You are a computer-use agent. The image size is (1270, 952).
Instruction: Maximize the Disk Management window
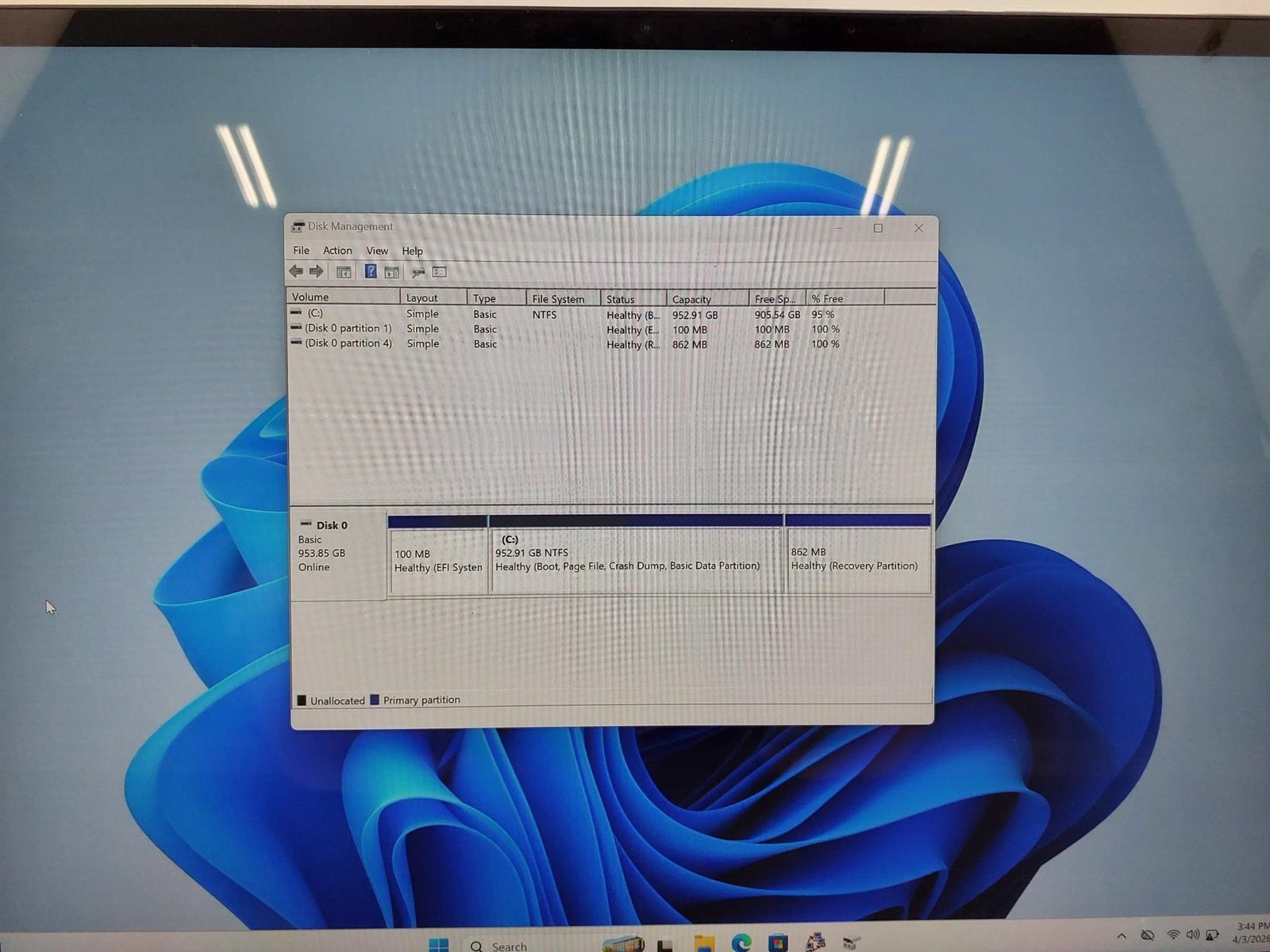pyautogui.click(x=878, y=228)
